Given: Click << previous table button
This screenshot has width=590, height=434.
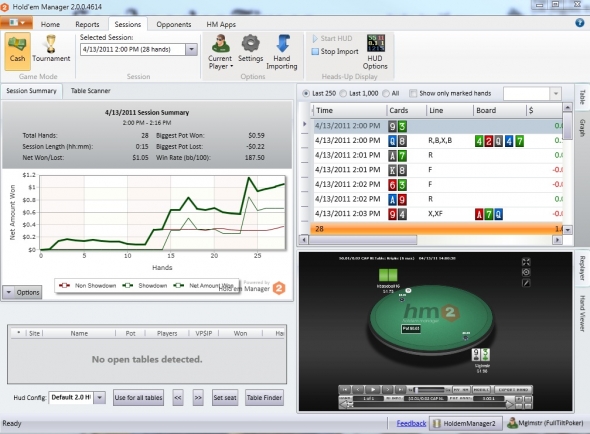Looking at the screenshot, I should click(x=178, y=397).
